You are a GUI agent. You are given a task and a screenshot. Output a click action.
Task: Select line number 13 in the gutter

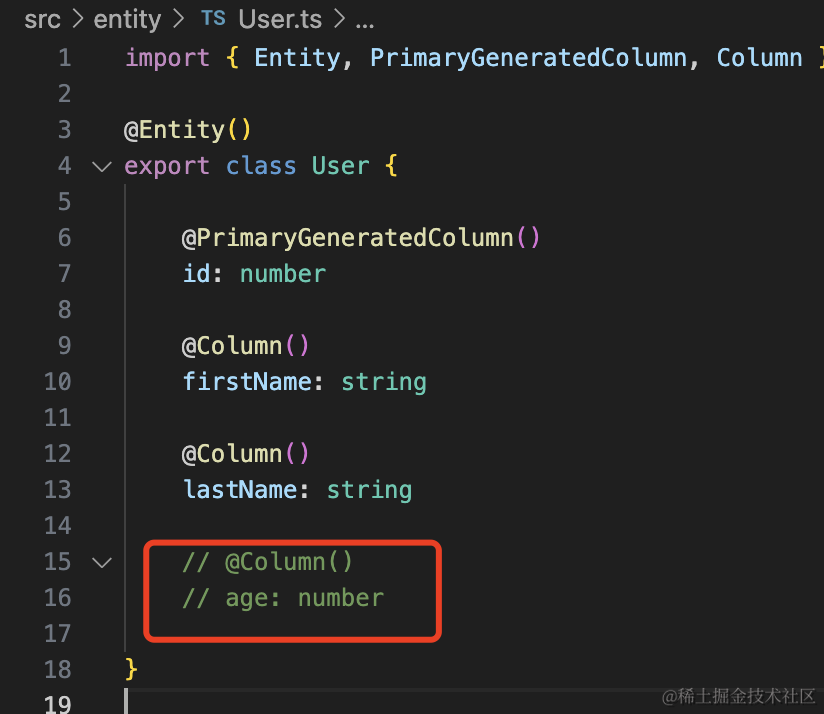click(58, 490)
